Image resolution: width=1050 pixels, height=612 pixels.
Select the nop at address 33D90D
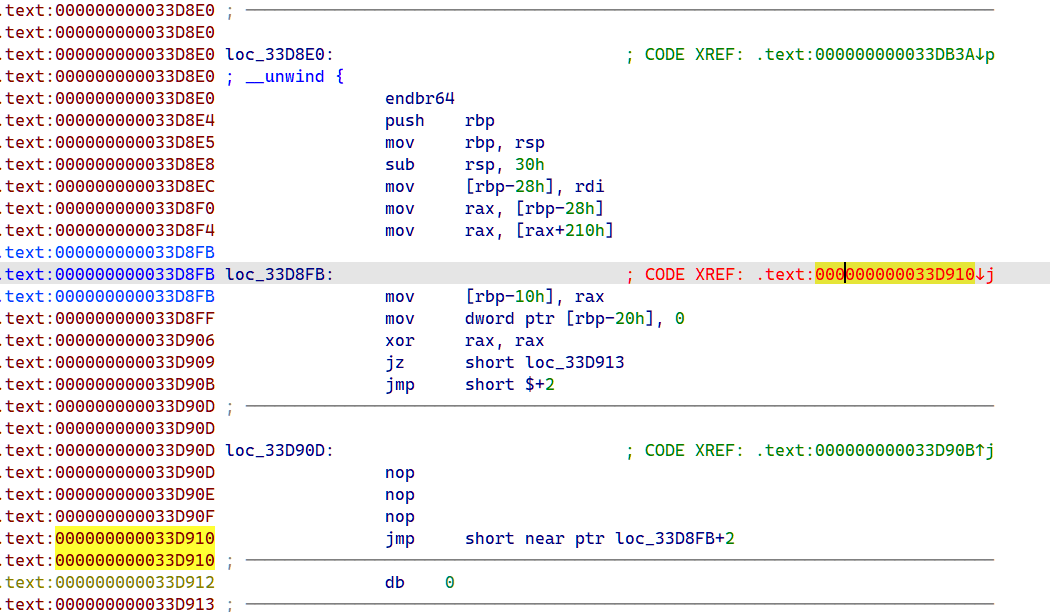(x=400, y=473)
